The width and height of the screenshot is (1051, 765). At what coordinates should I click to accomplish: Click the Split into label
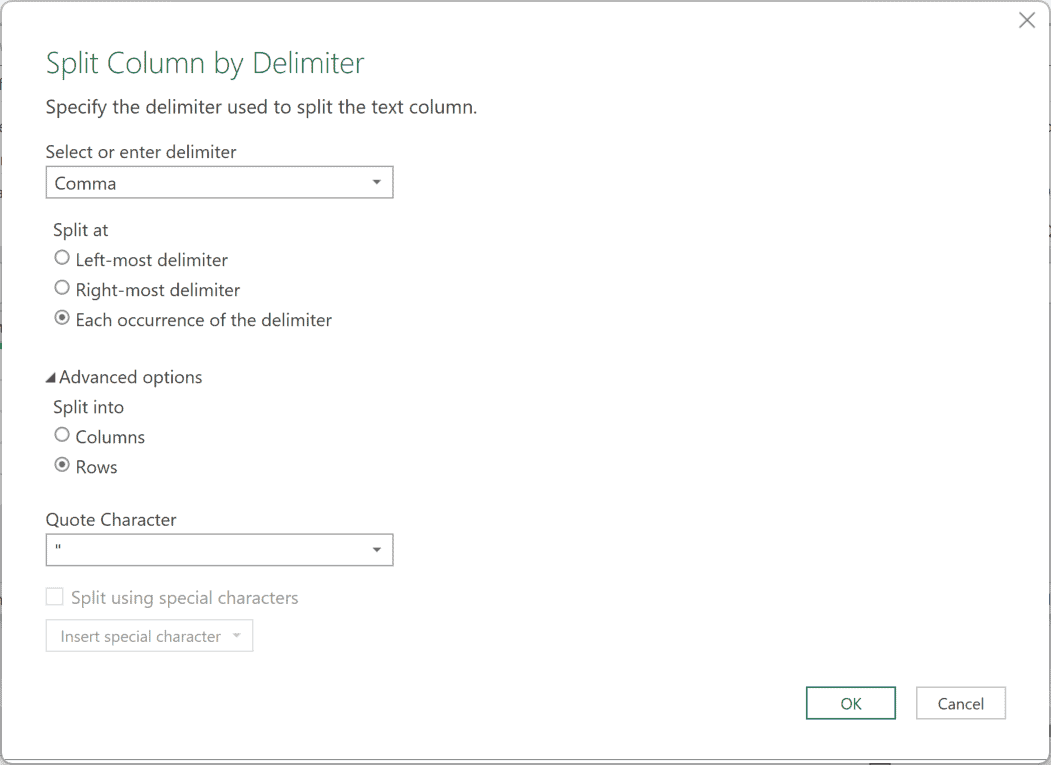click(x=88, y=407)
